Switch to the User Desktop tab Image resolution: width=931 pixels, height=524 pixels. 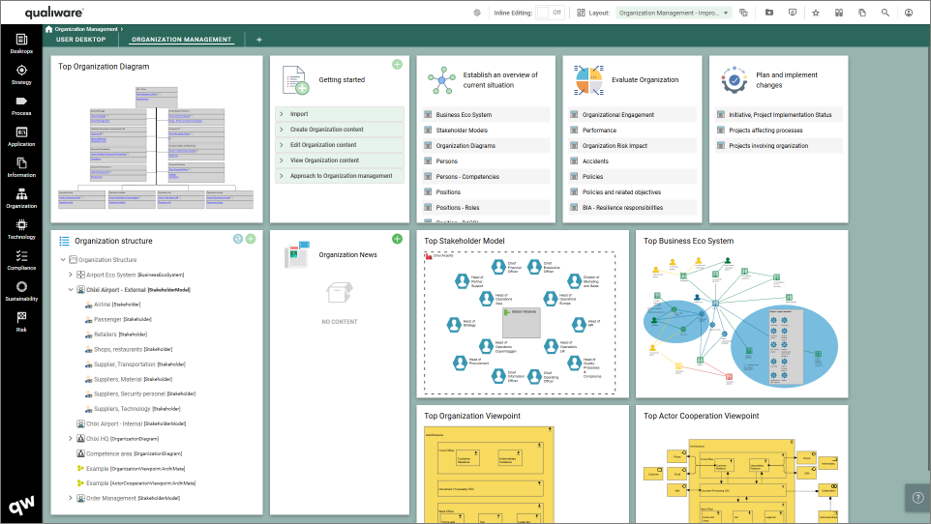[x=81, y=40]
